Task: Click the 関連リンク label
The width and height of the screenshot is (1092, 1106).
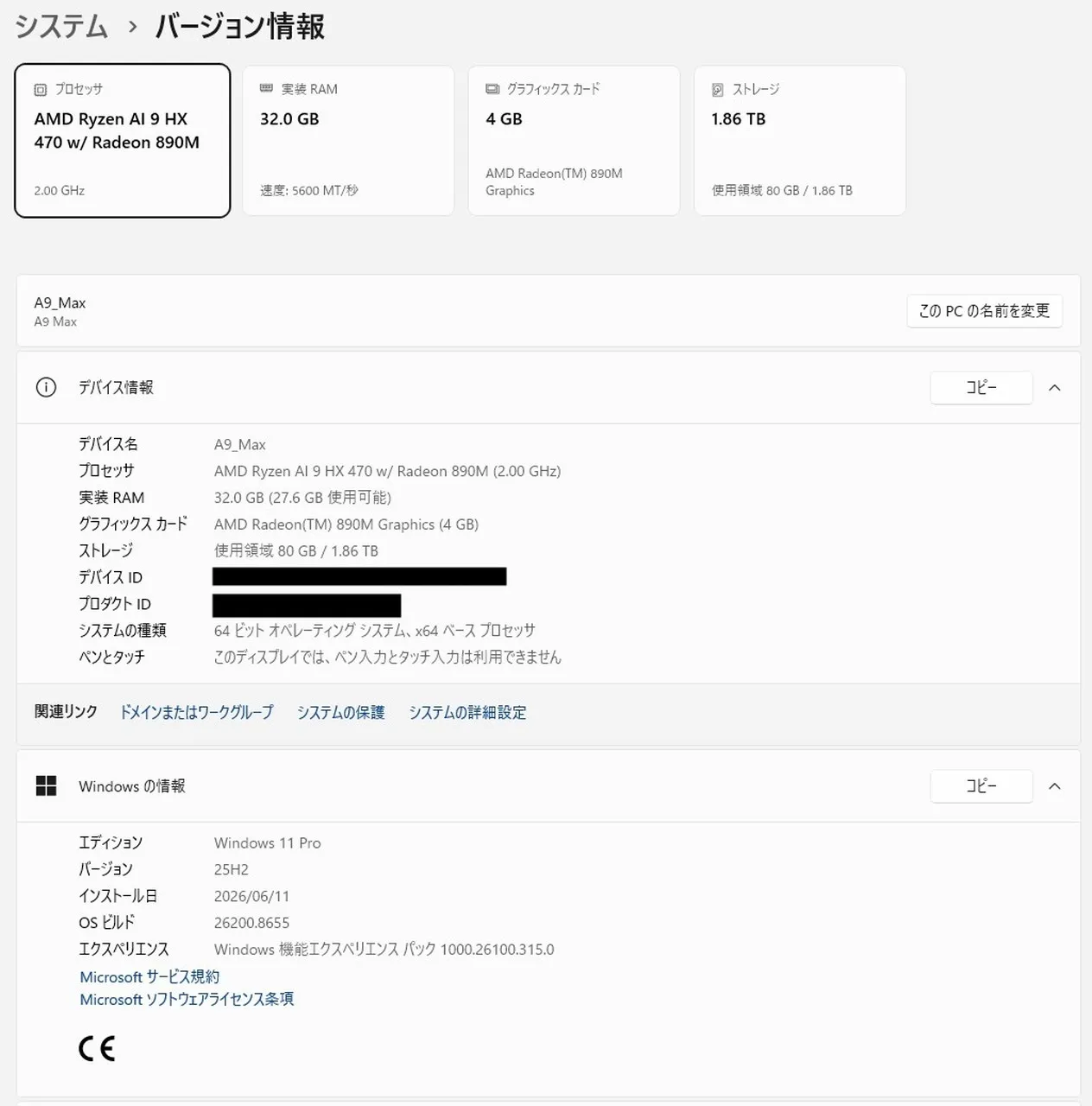Action: pos(66,711)
